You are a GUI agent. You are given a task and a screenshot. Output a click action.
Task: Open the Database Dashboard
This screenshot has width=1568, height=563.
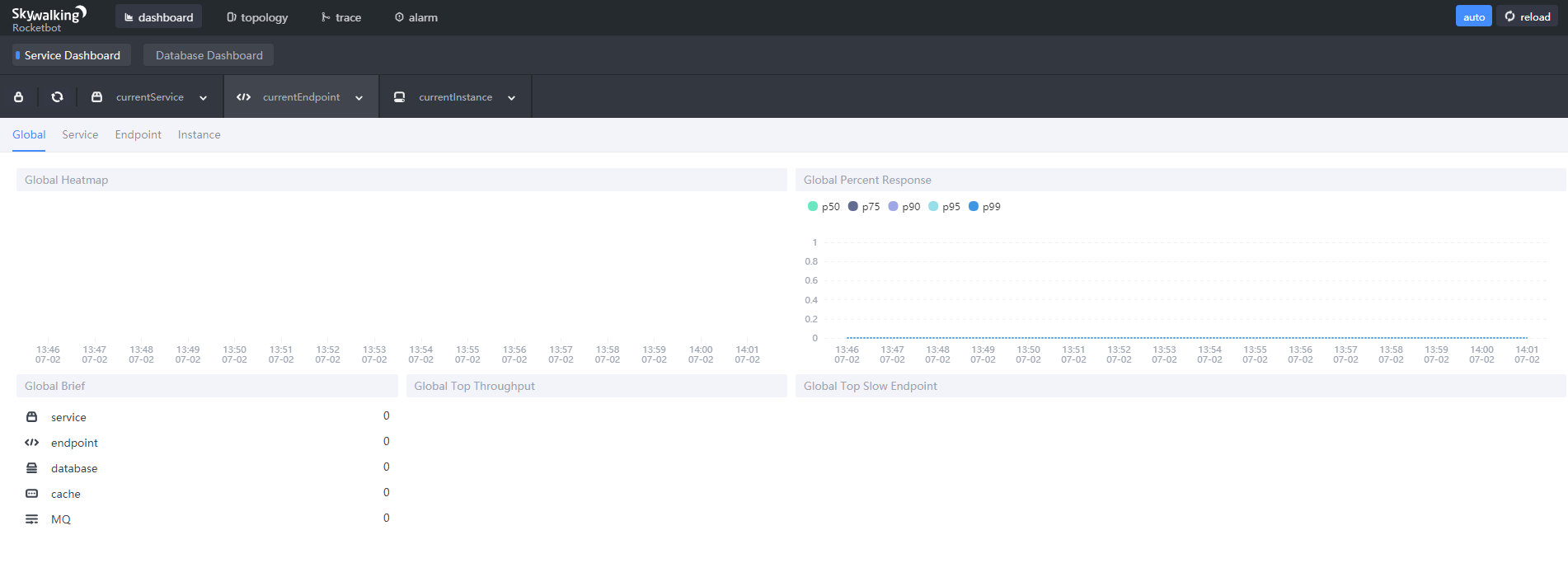point(209,55)
